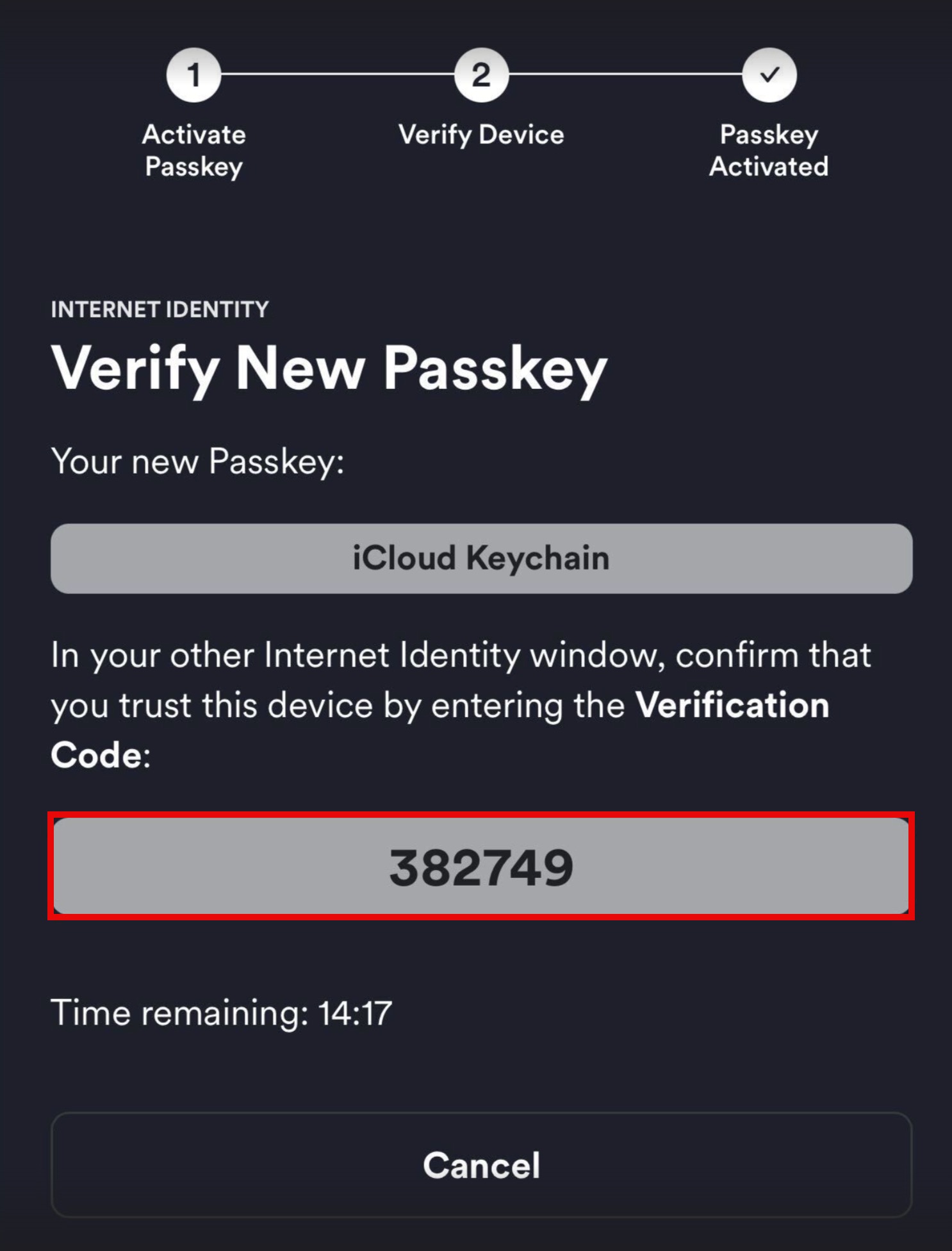Click the 382749 verification code box
The height and width of the screenshot is (1251, 952).
point(481,866)
